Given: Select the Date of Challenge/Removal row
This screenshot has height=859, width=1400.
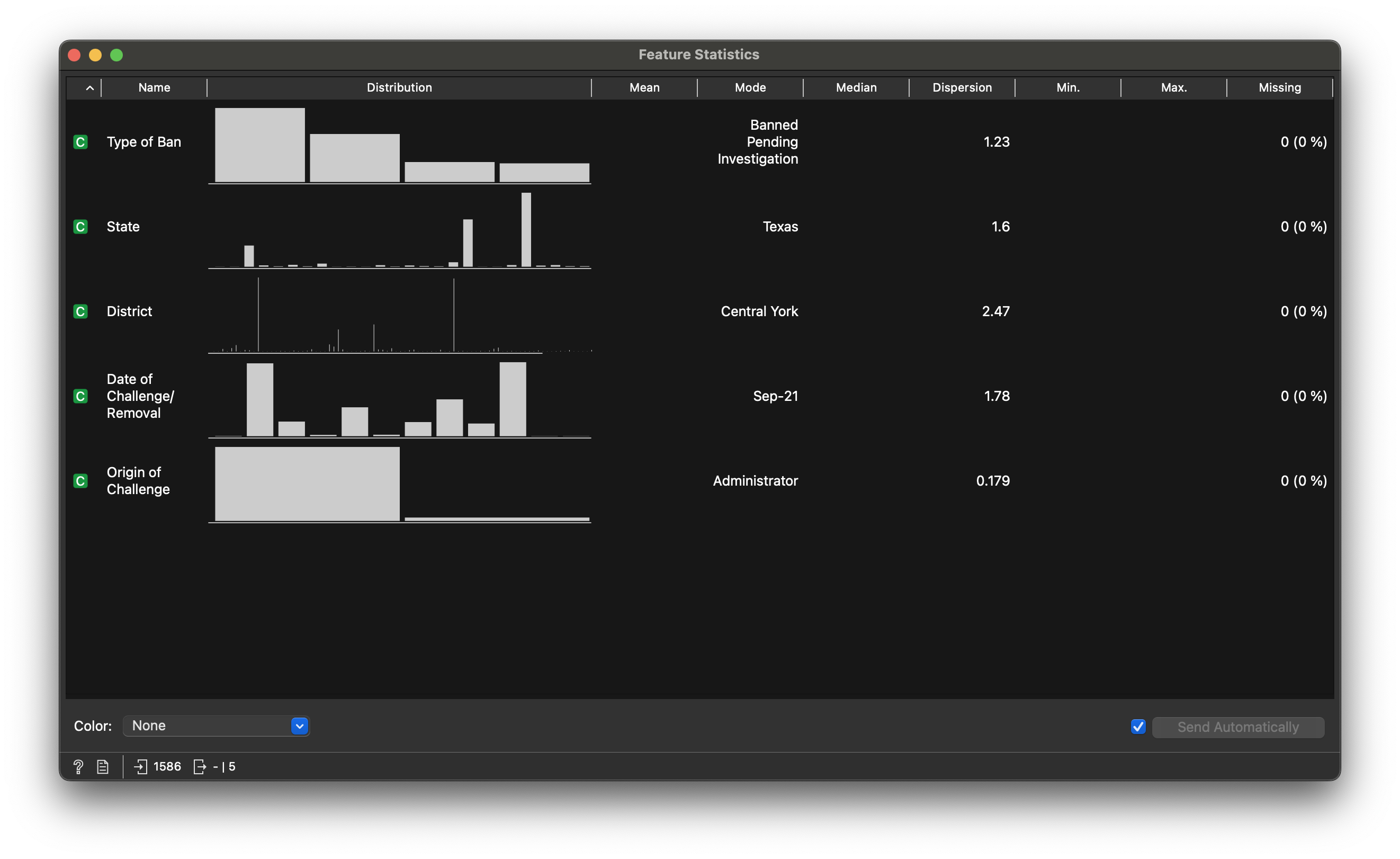Looking at the screenshot, I should (x=140, y=396).
